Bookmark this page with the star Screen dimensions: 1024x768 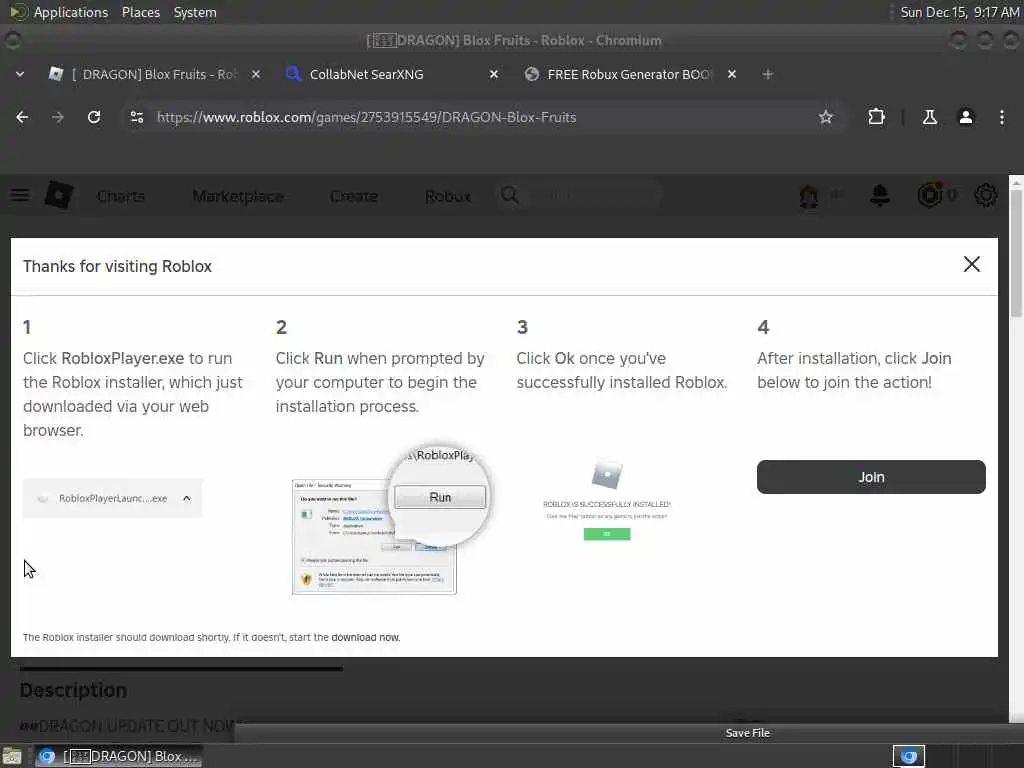[825, 117]
